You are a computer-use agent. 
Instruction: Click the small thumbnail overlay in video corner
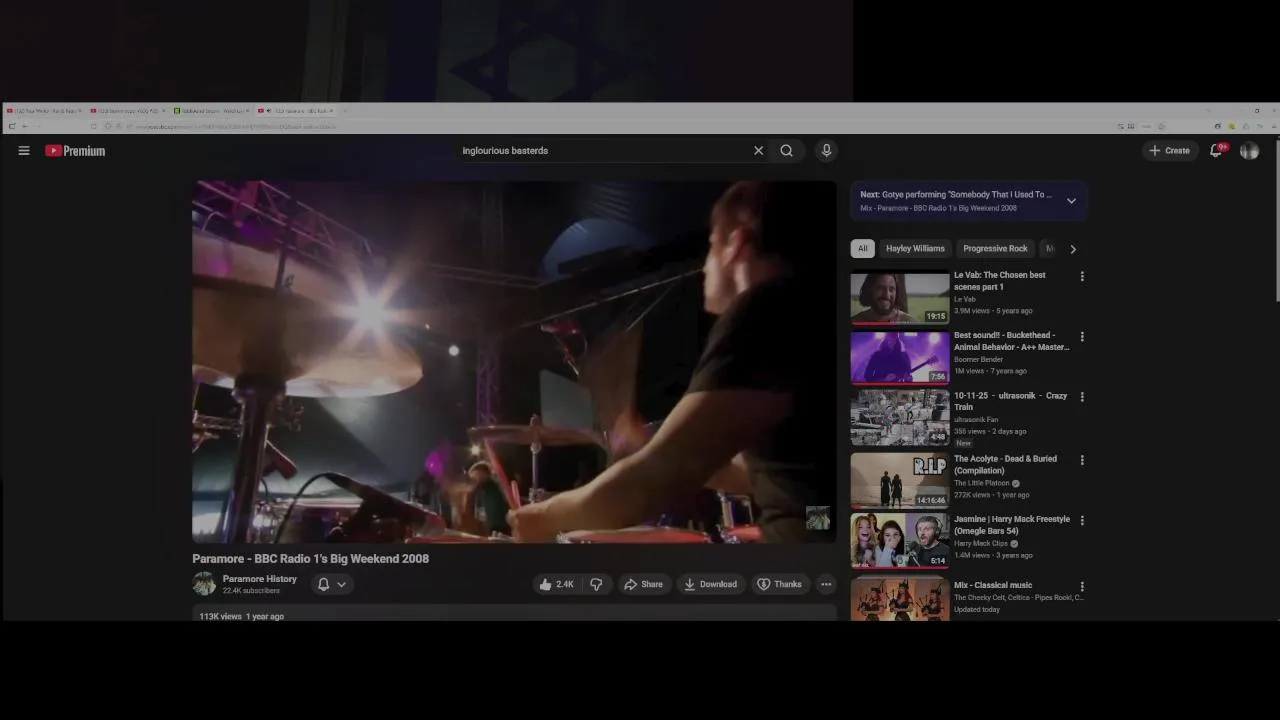[x=818, y=517]
